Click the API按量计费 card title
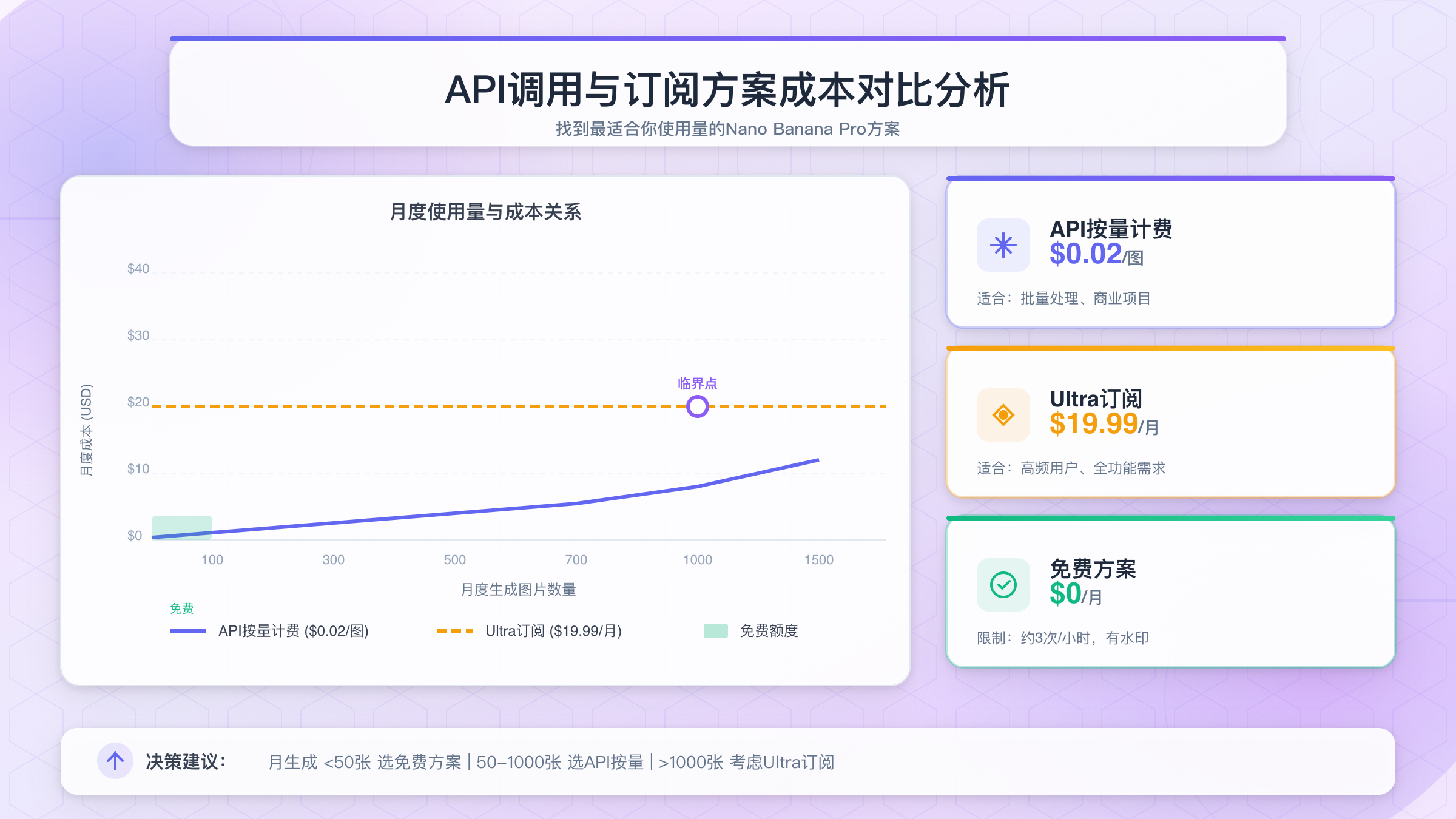 point(1110,229)
